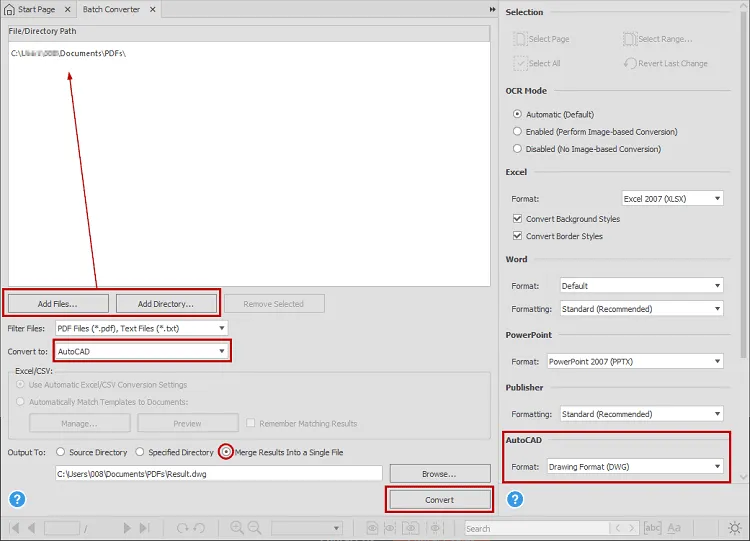The height and width of the screenshot is (541, 750).
Task: Open the Convert to AutoCAD dropdown
Action: (x=142, y=351)
